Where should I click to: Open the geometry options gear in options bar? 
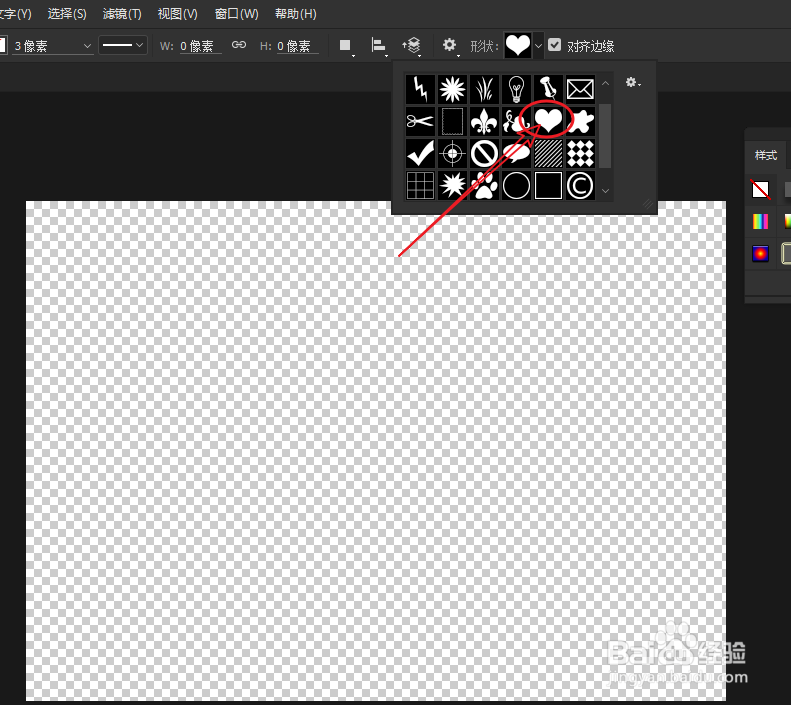pos(450,46)
